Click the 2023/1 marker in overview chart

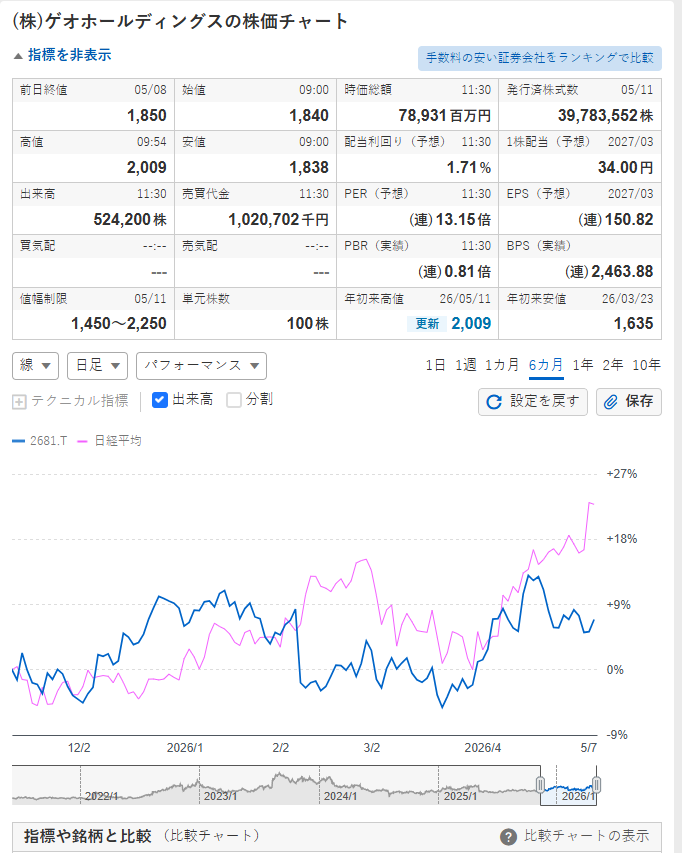pyautogui.click(x=220, y=796)
